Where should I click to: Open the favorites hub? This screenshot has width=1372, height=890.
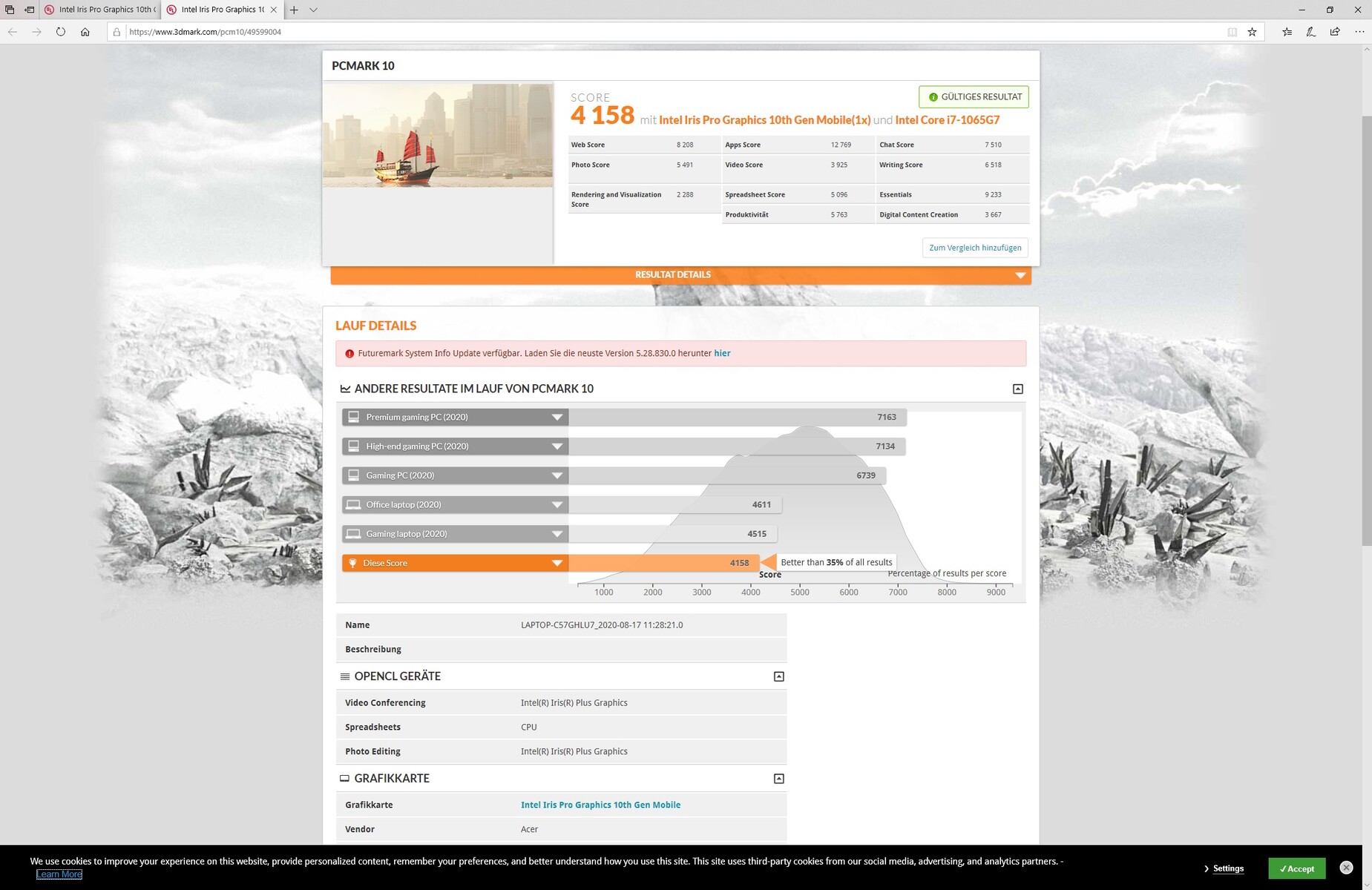tap(1287, 32)
